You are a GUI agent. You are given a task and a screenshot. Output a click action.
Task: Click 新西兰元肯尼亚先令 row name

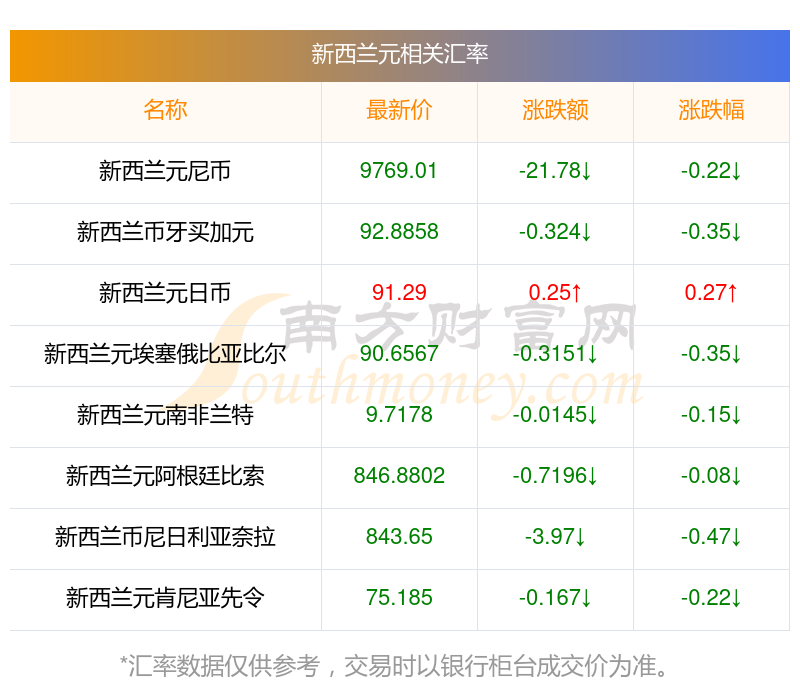[165, 598]
